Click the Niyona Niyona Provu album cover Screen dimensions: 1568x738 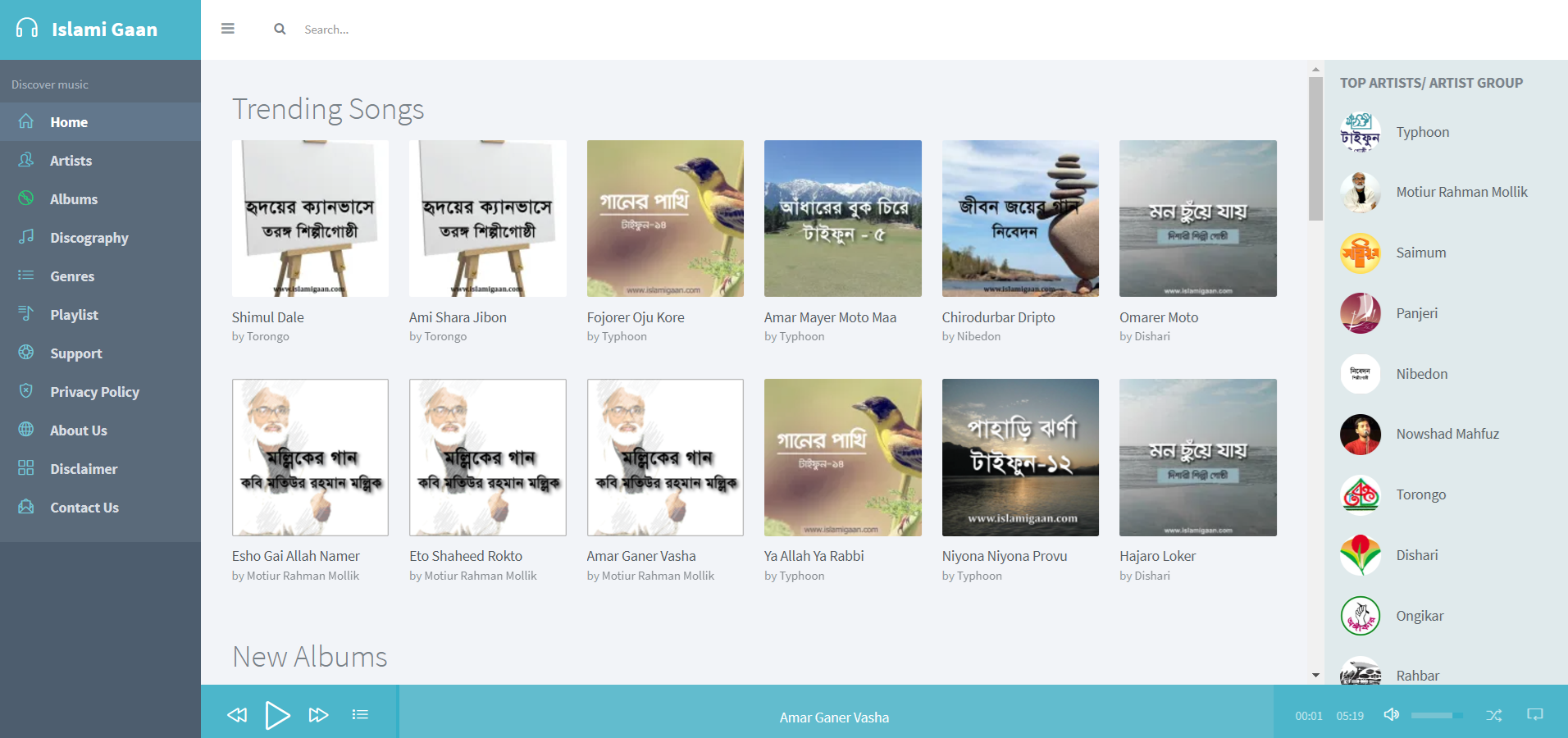coord(1020,458)
